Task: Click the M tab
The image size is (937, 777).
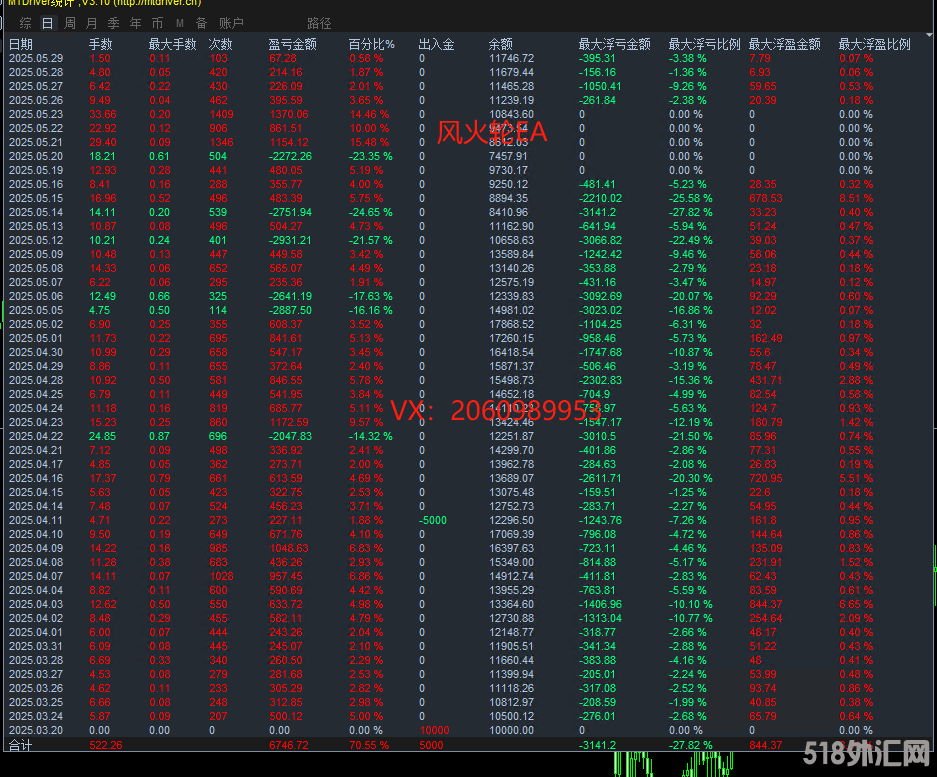Action: point(179,22)
